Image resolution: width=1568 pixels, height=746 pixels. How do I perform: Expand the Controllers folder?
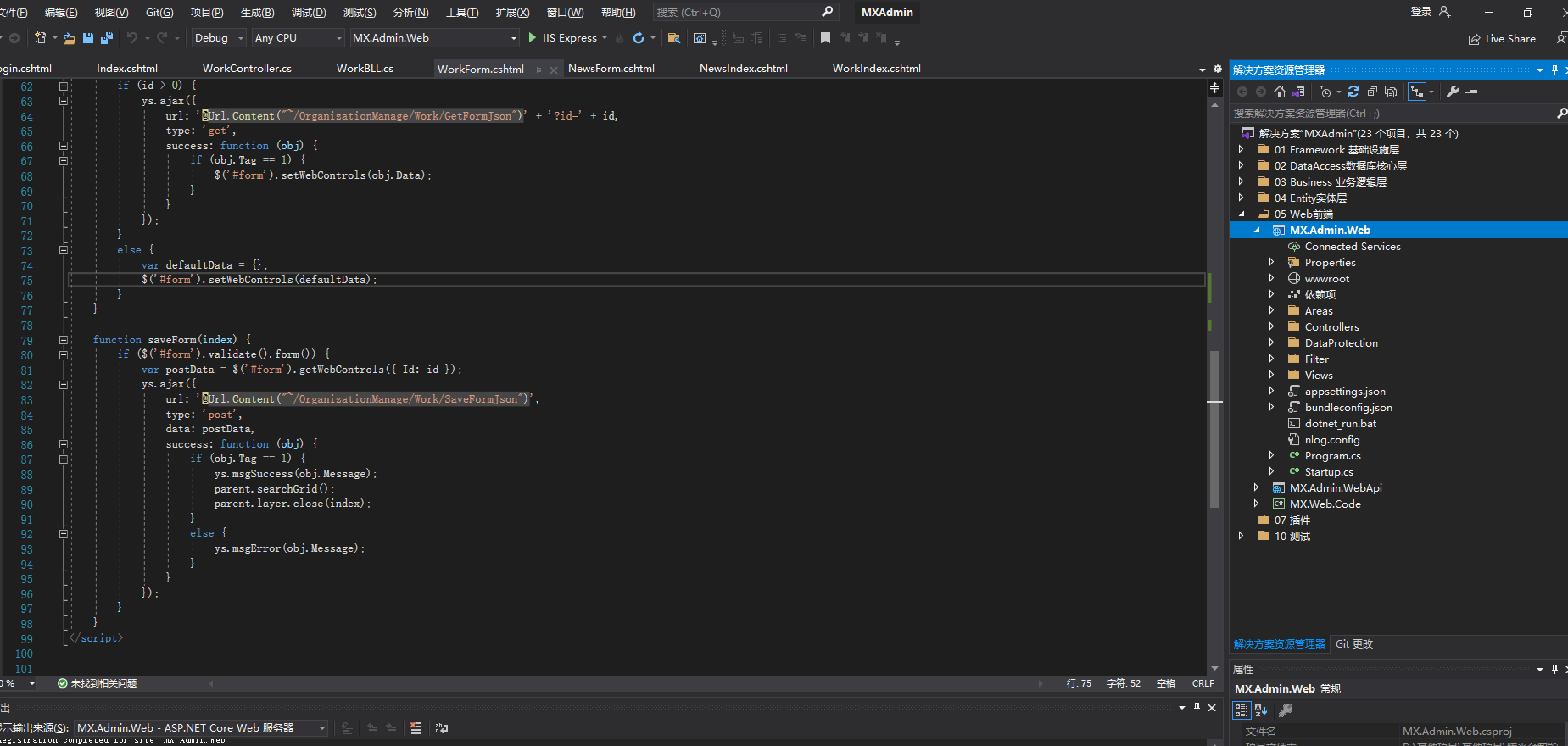(1271, 327)
